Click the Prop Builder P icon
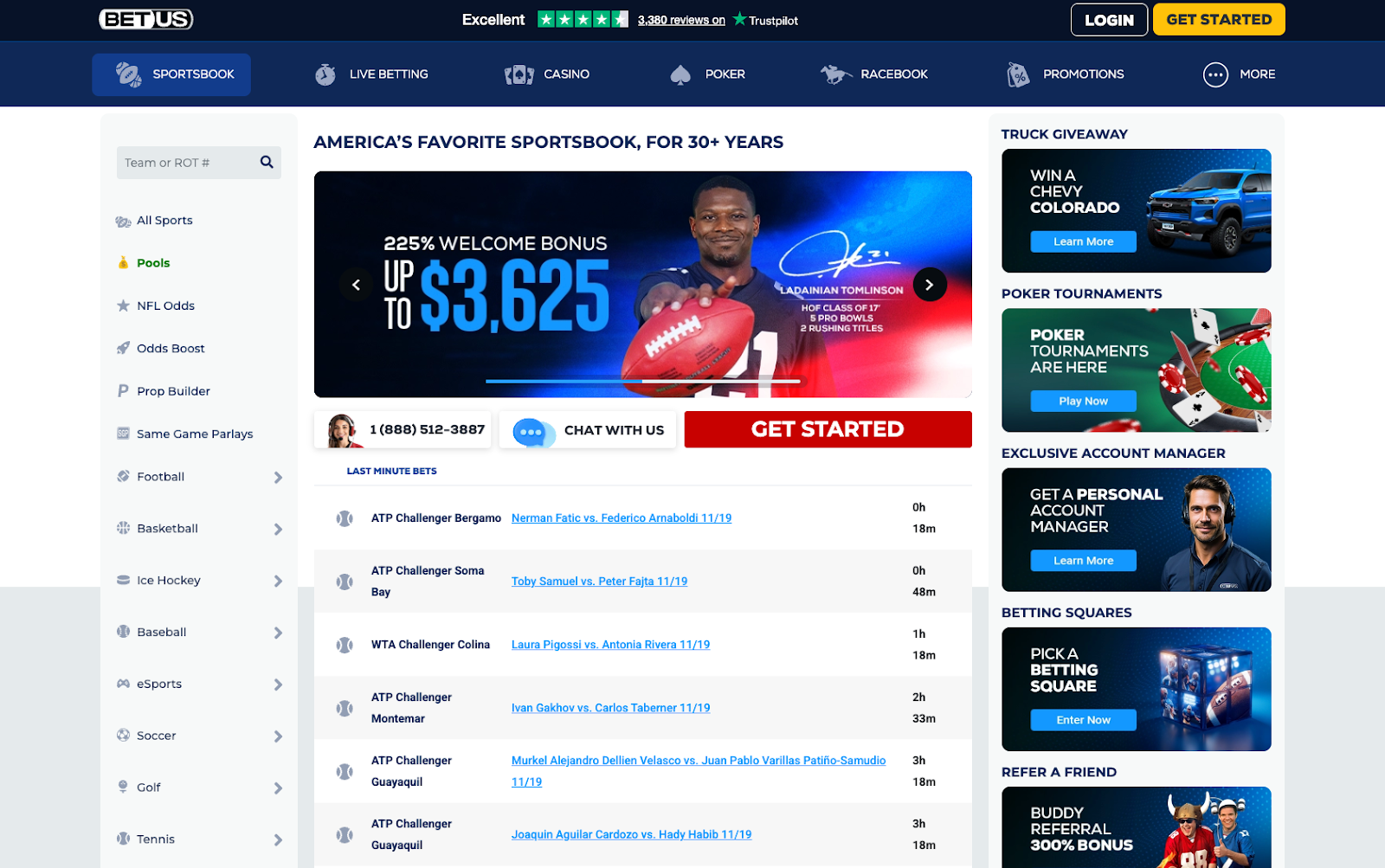The height and width of the screenshot is (868, 1385). click(x=123, y=390)
